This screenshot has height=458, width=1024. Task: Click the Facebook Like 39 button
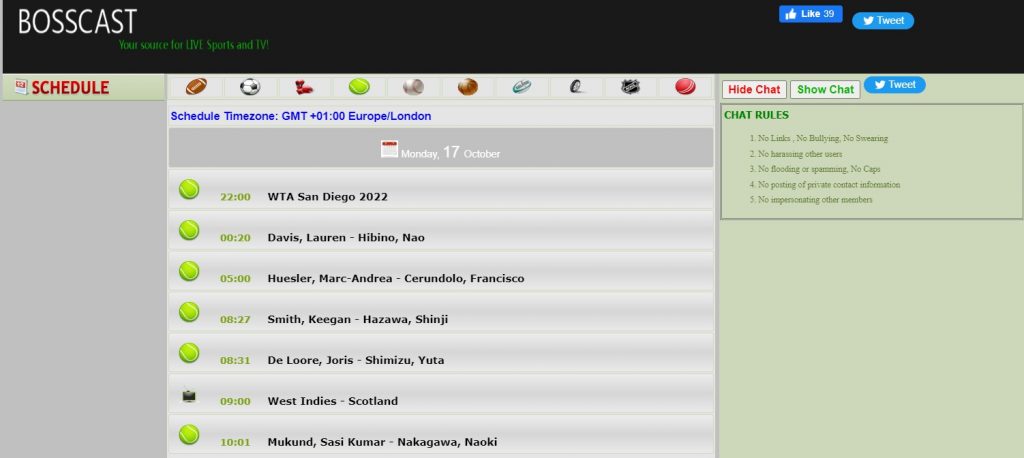tap(810, 14)
